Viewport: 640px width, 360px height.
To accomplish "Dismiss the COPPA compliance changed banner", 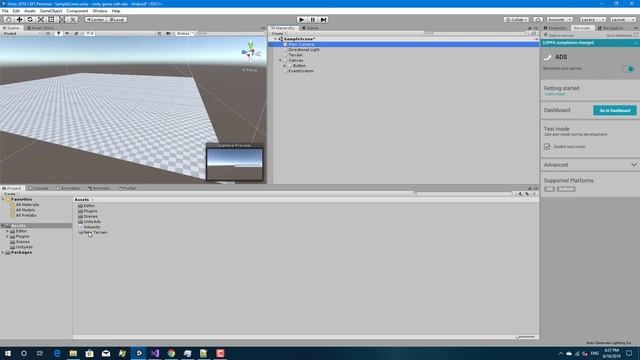I will point(636,43).
